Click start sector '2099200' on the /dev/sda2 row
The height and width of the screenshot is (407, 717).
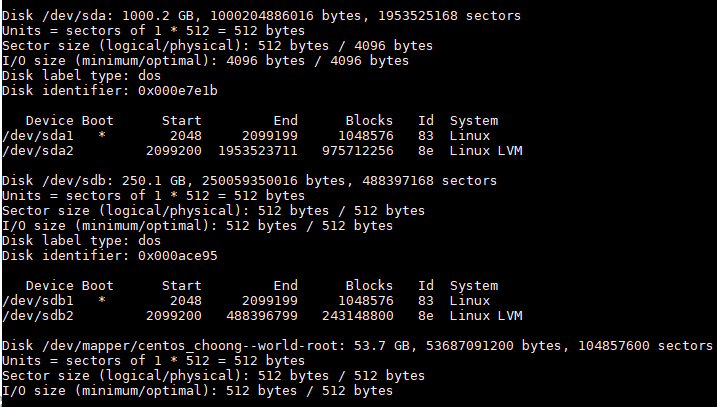tap(174, 151)
